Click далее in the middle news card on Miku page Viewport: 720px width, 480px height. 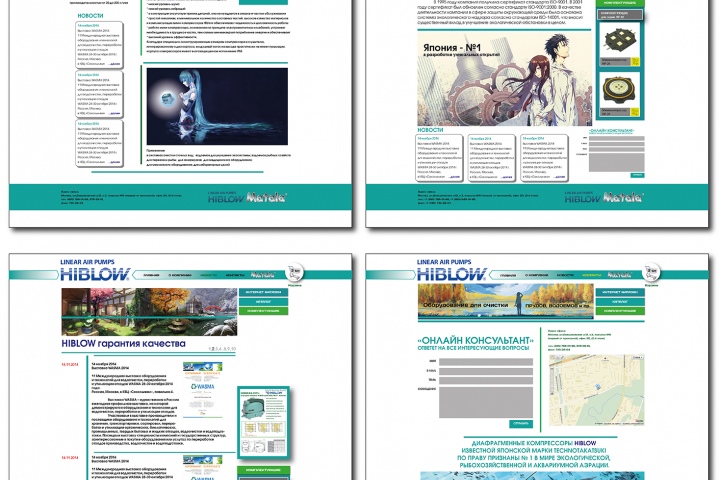pos(114,113)
